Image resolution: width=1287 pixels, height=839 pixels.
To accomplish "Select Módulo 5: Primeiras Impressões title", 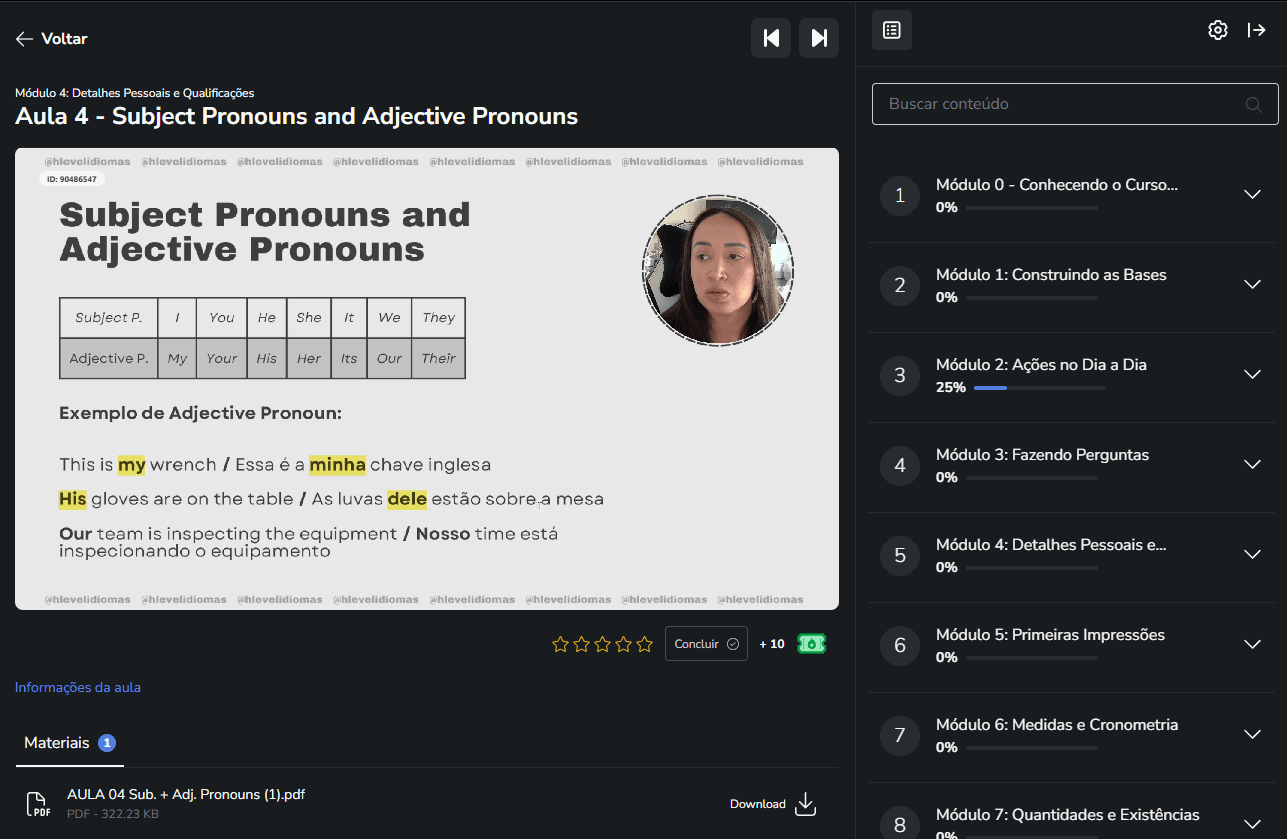I will [1050, 635].
